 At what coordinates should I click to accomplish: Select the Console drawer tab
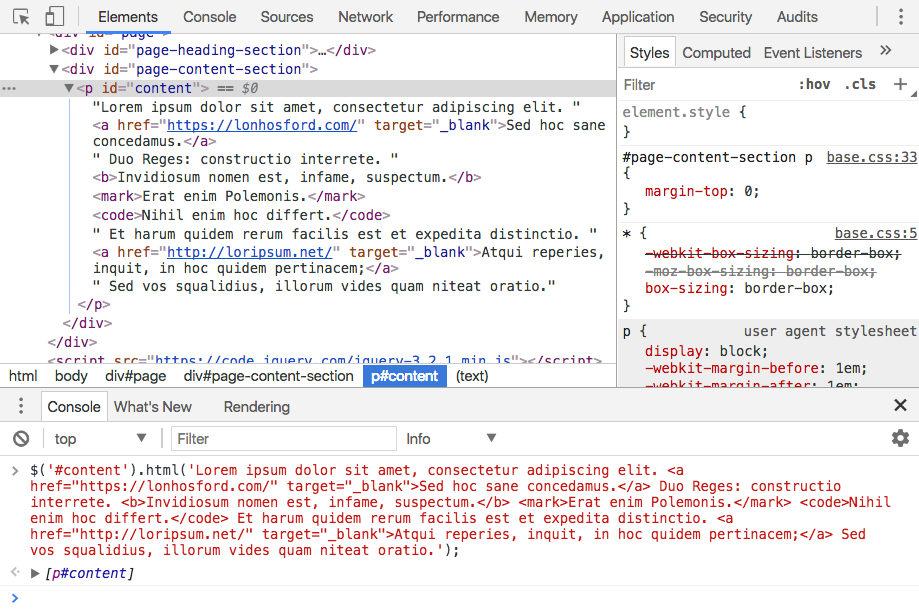pos(74,407)
